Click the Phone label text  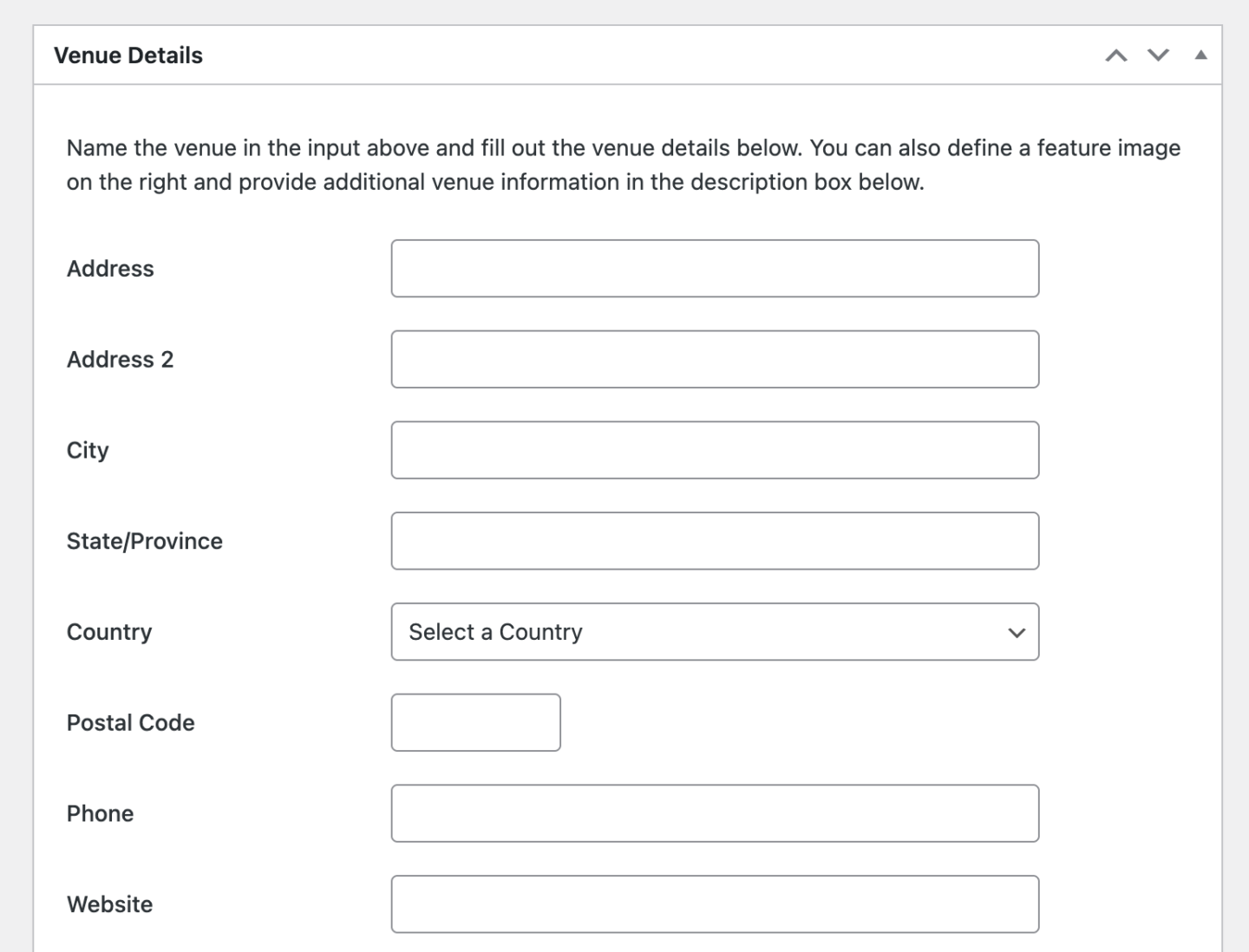tap(101, 814)
